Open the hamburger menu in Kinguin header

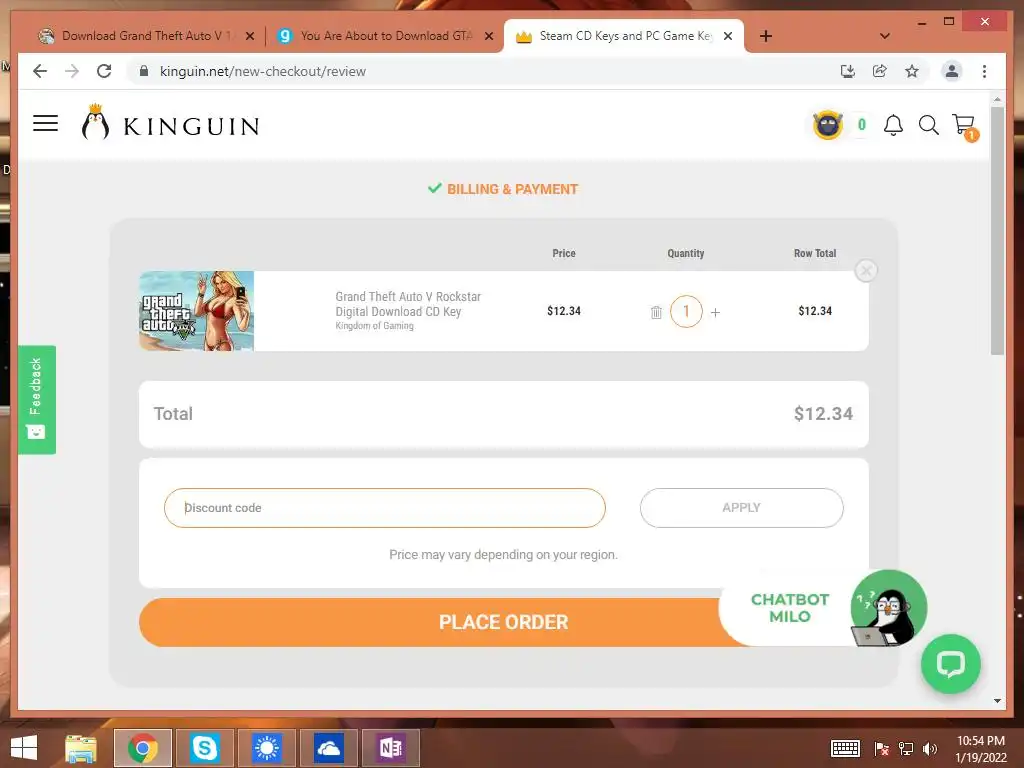[x=46, y=123]
